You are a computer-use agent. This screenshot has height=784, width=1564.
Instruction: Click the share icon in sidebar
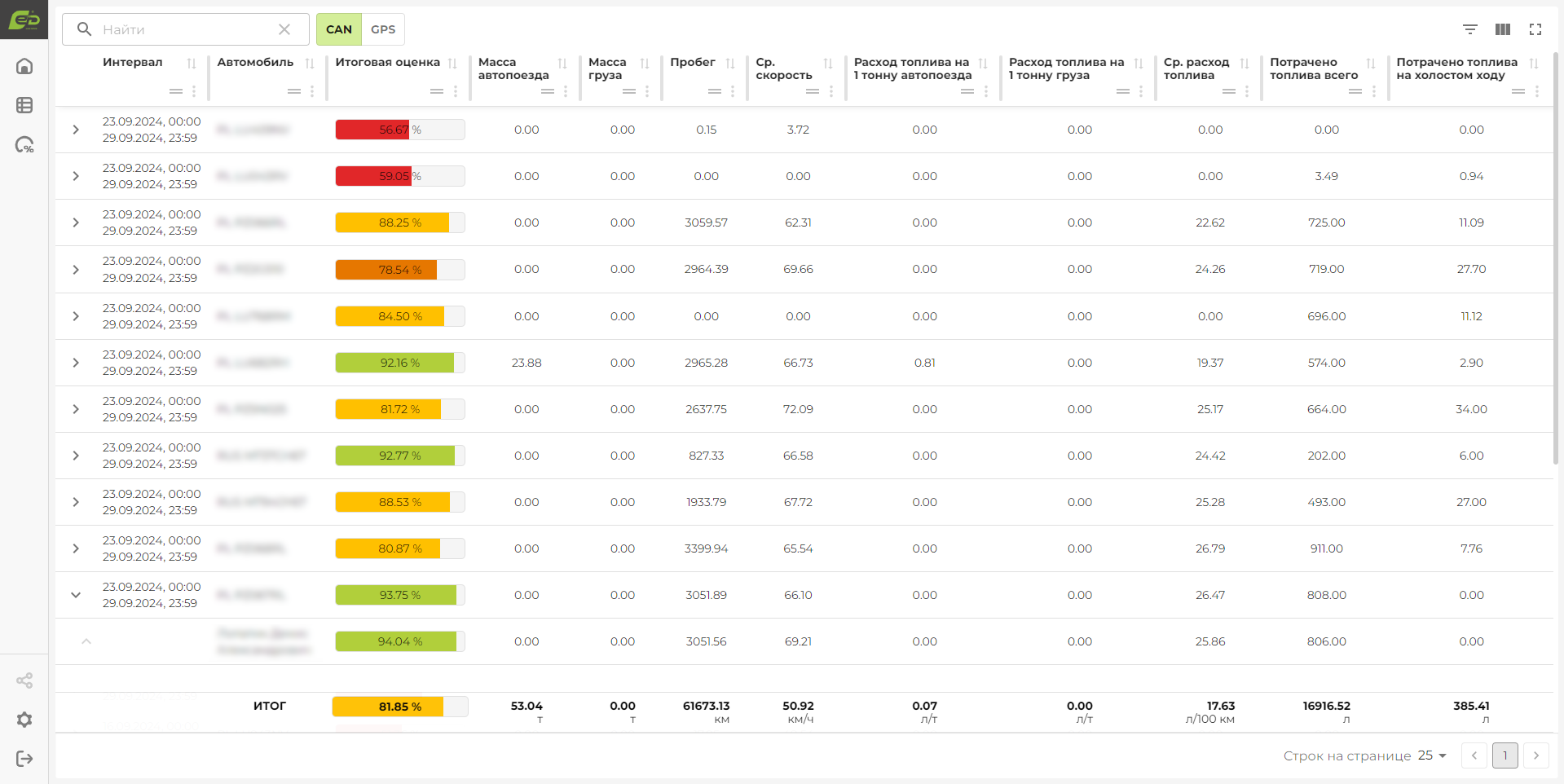pos(24,680)
